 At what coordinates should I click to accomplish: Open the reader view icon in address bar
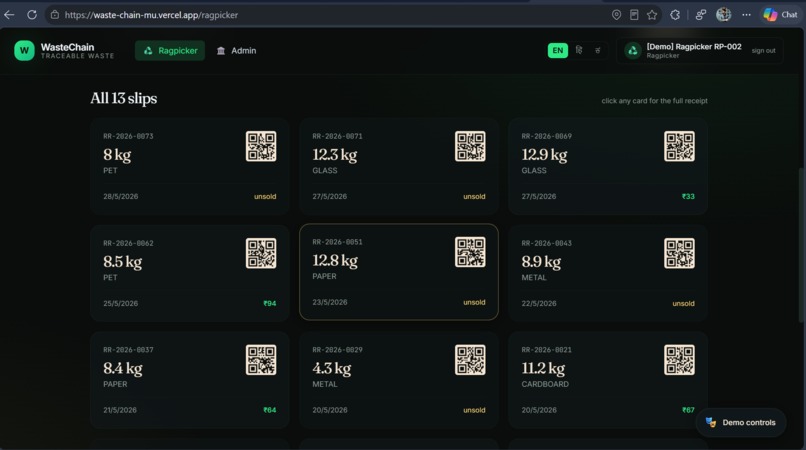click(x=634, y=15)
